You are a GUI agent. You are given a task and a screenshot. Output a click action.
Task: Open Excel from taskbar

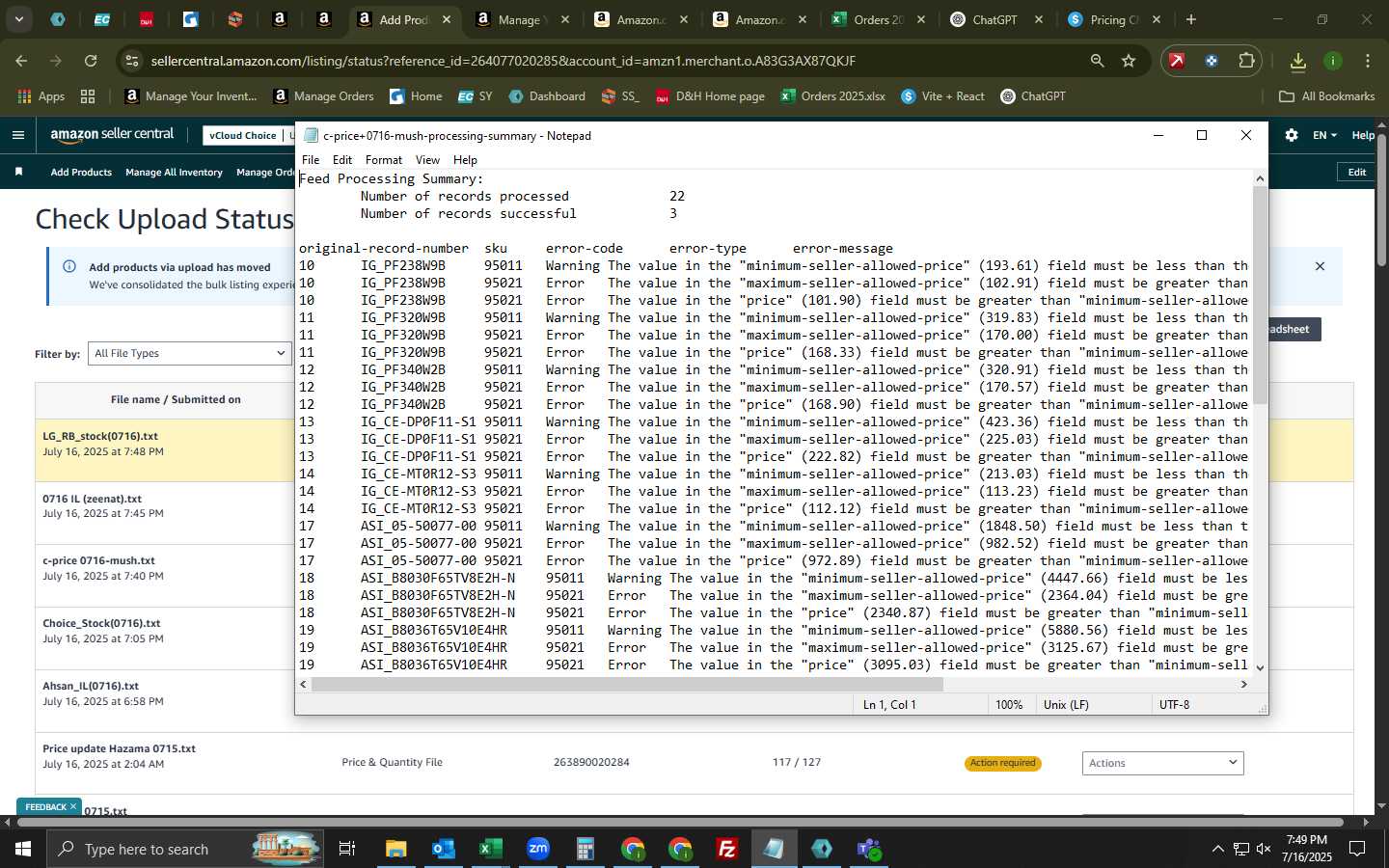point(491,849)
